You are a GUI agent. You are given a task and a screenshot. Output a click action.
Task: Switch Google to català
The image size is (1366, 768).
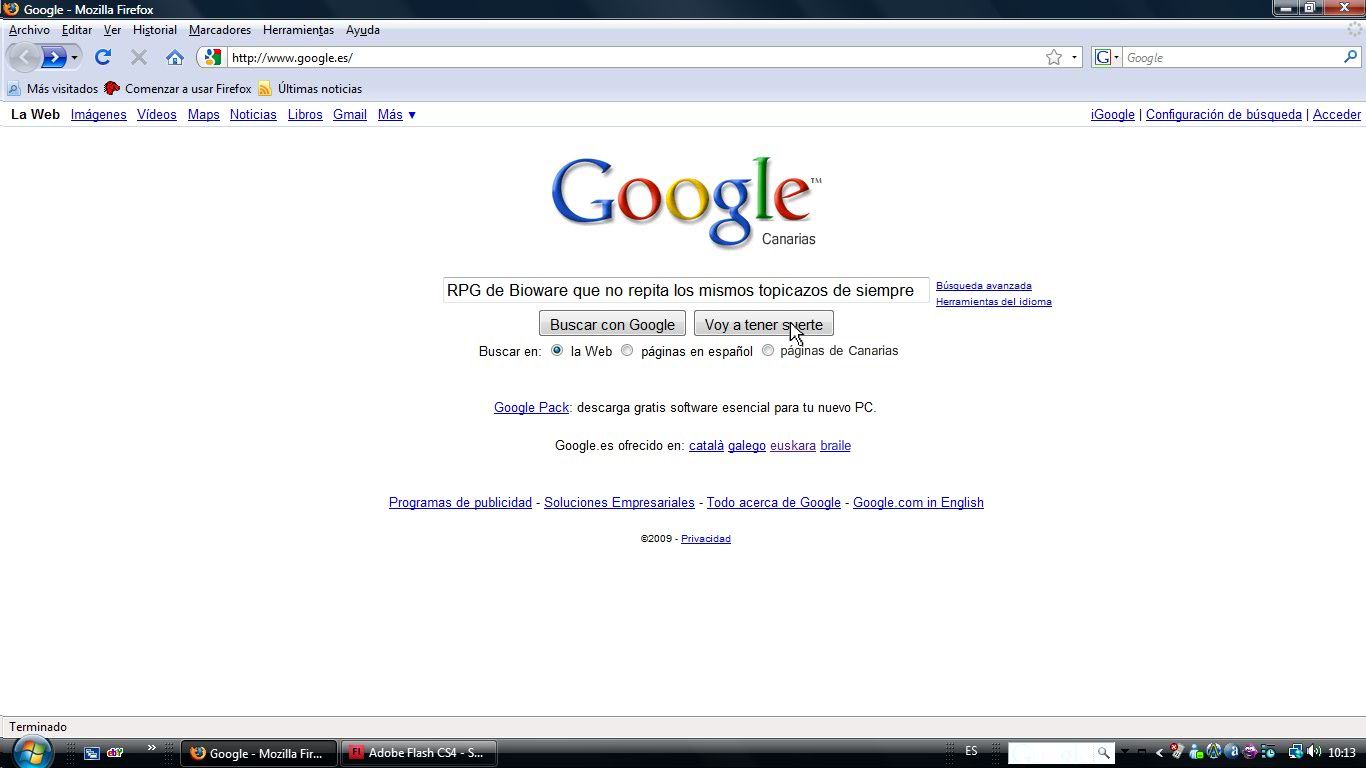coord(706,446)
